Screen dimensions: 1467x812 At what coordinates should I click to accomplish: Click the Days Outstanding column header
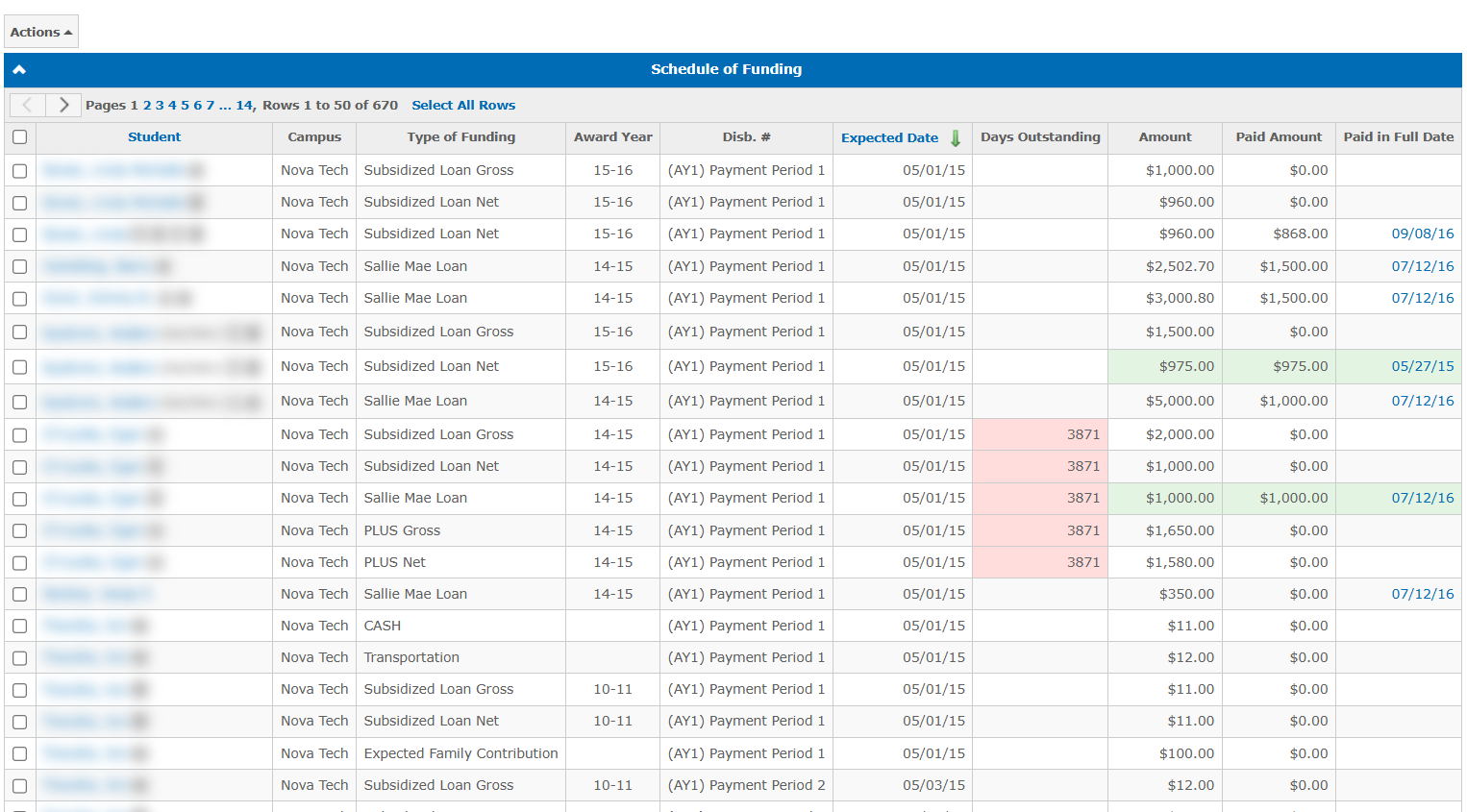click(1040, 136)
